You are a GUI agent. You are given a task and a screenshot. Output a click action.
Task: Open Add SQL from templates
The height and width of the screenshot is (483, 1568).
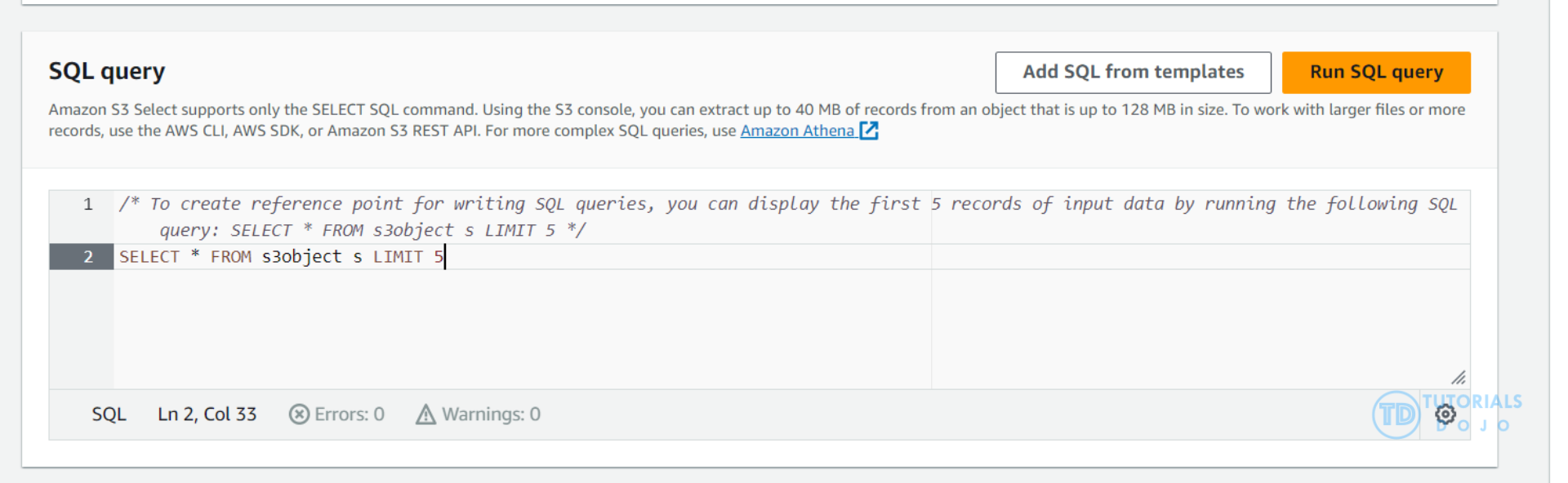coord(1133,73)
